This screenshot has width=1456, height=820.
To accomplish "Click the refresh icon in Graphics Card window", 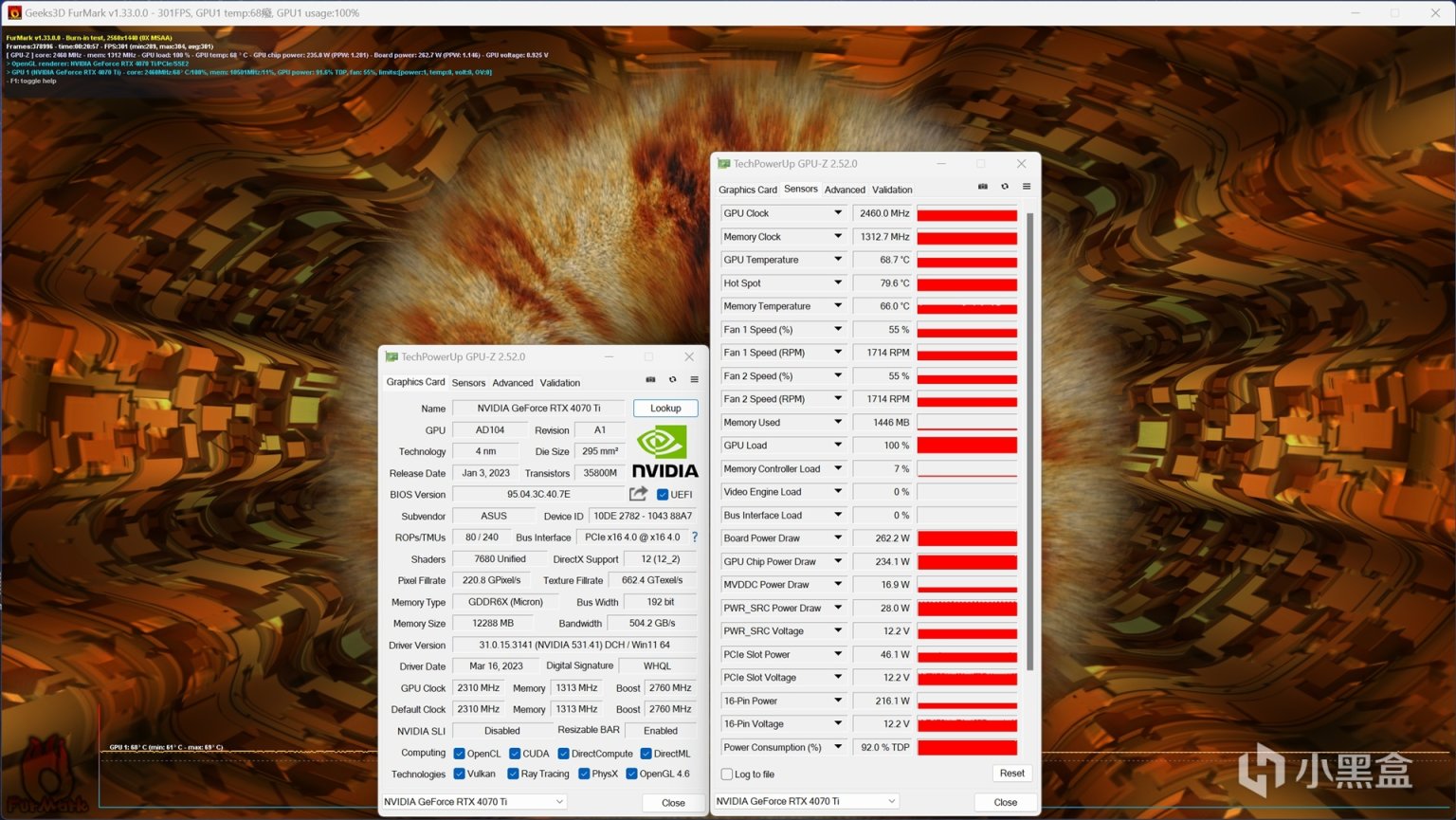I will pyautogui.click(x=673, y=379).
